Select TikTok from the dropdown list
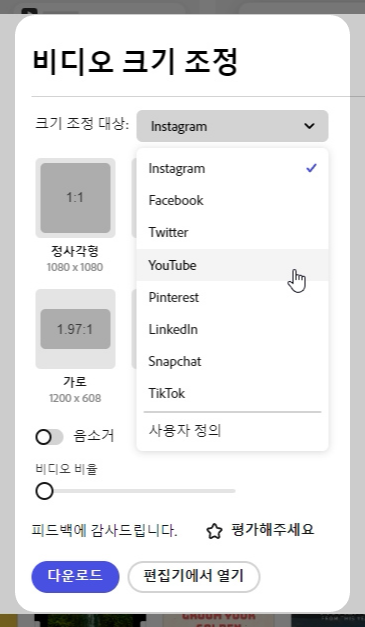The image size is (365, 627). click(232, 393)
